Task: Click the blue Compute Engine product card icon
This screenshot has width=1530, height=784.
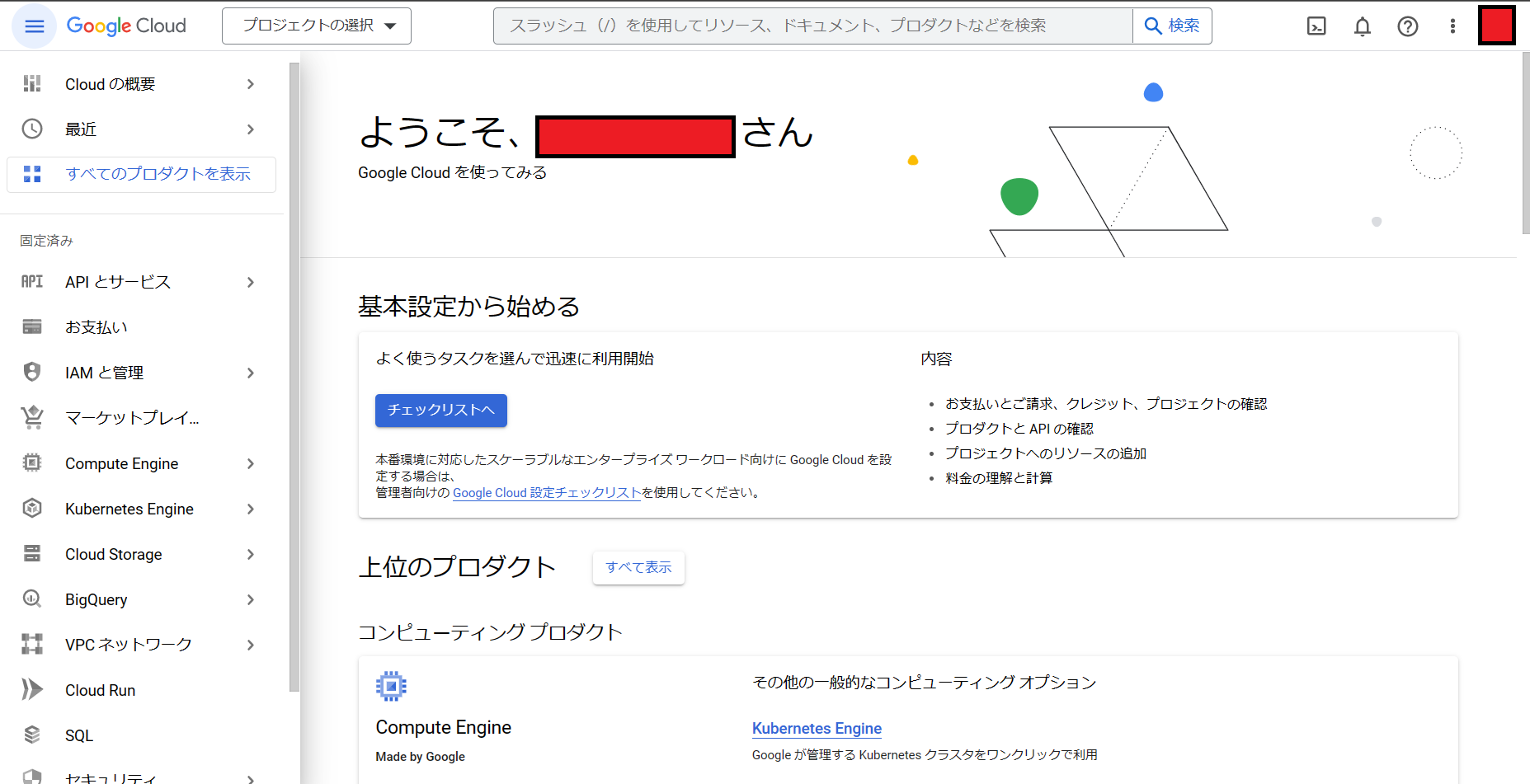Action: 391,686
